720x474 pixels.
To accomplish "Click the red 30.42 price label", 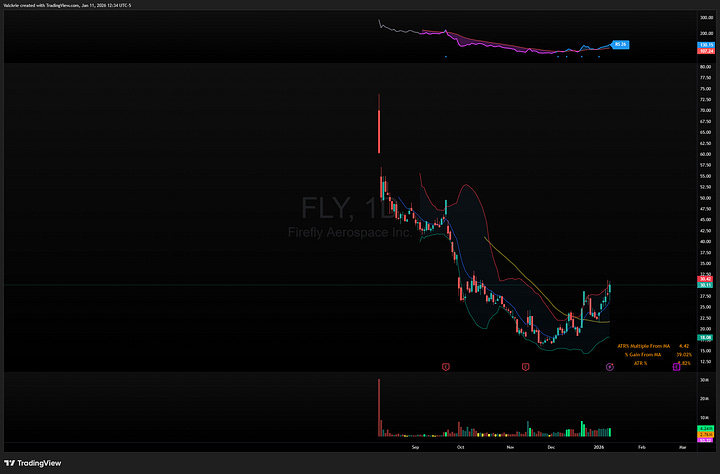I will pyautogui.click(x=705, y=279).
